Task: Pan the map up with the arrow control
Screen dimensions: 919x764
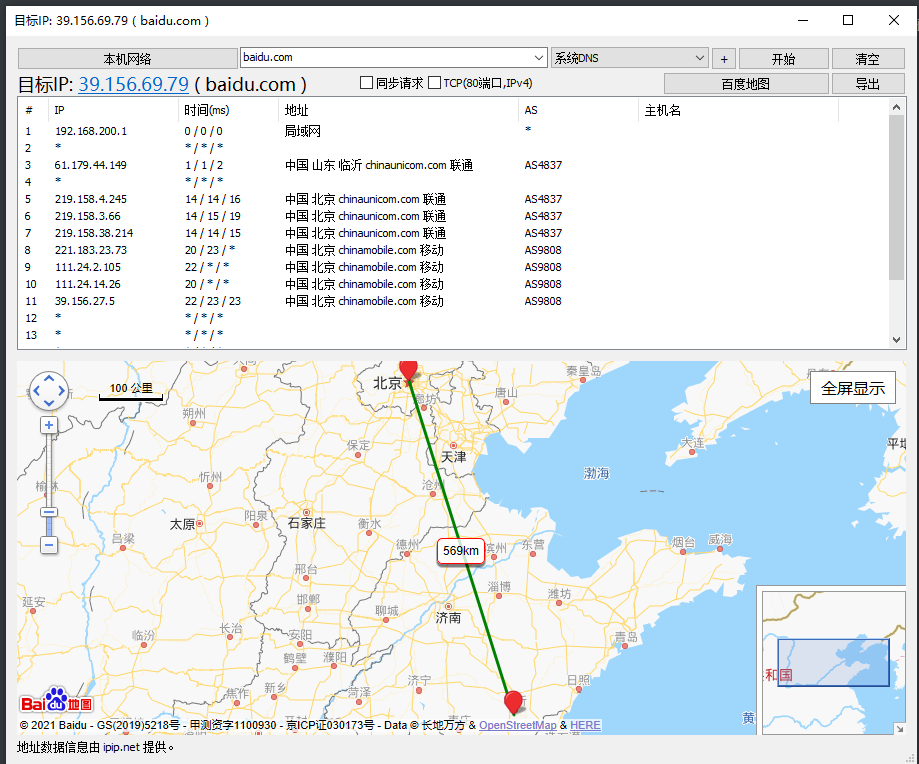Action: coord(49,378)
